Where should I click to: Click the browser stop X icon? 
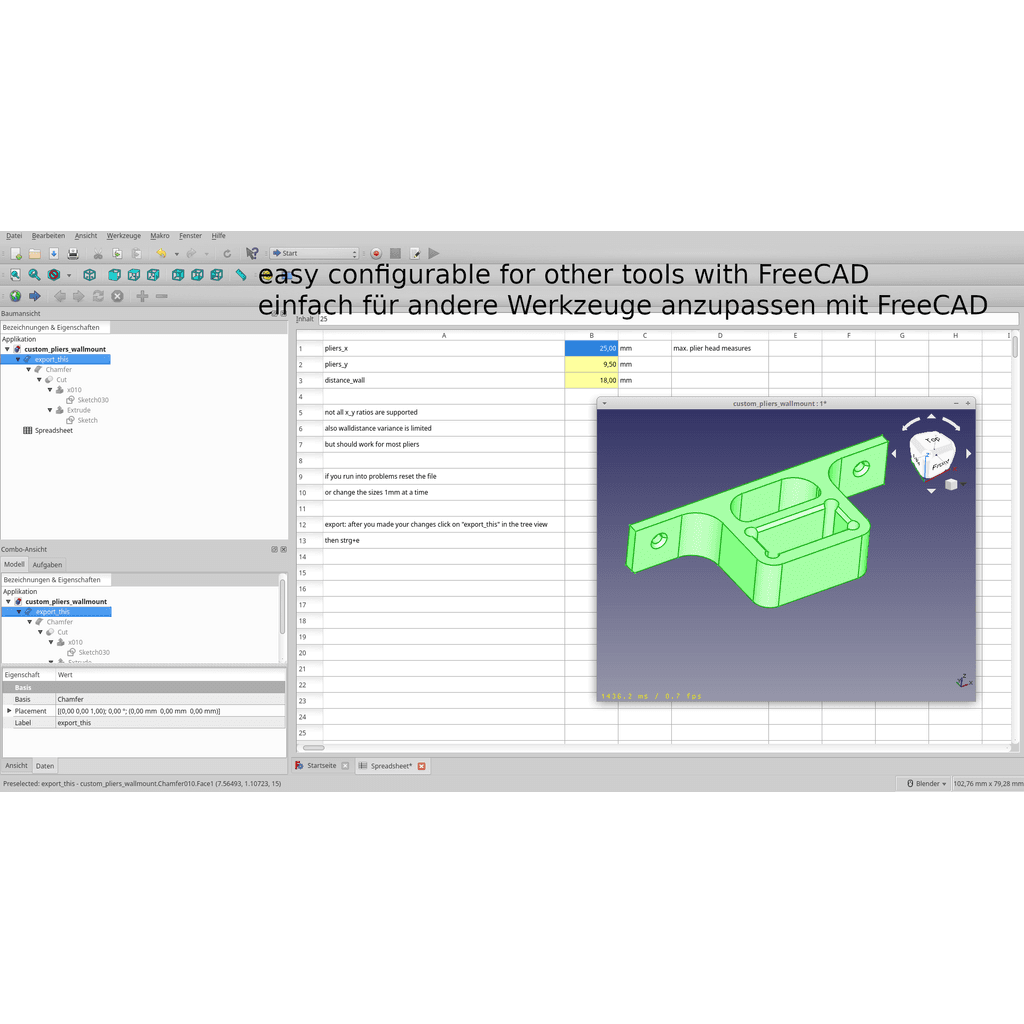click(x=118, y=296)
